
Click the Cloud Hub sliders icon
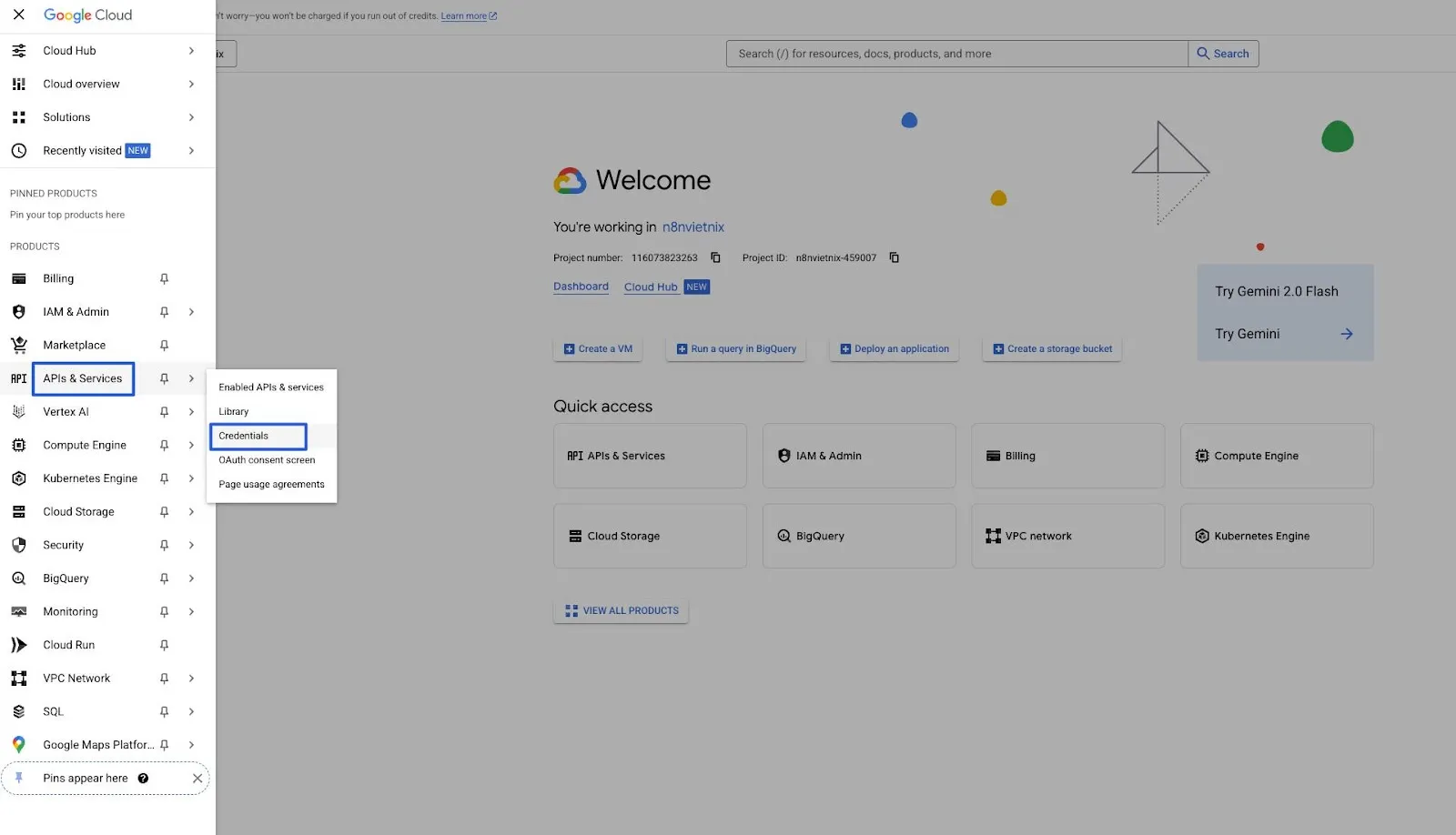18,51
